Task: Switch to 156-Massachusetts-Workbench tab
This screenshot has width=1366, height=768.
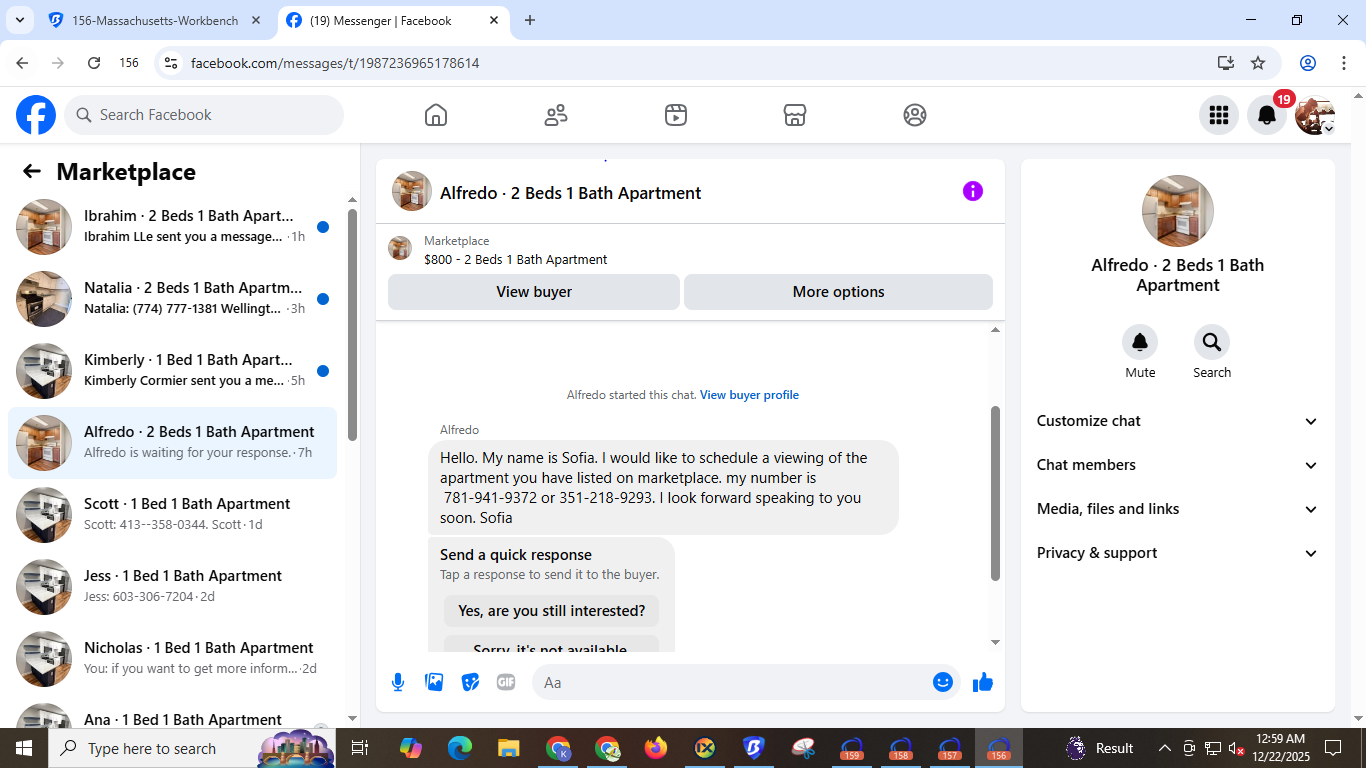Action: [156, 20]
